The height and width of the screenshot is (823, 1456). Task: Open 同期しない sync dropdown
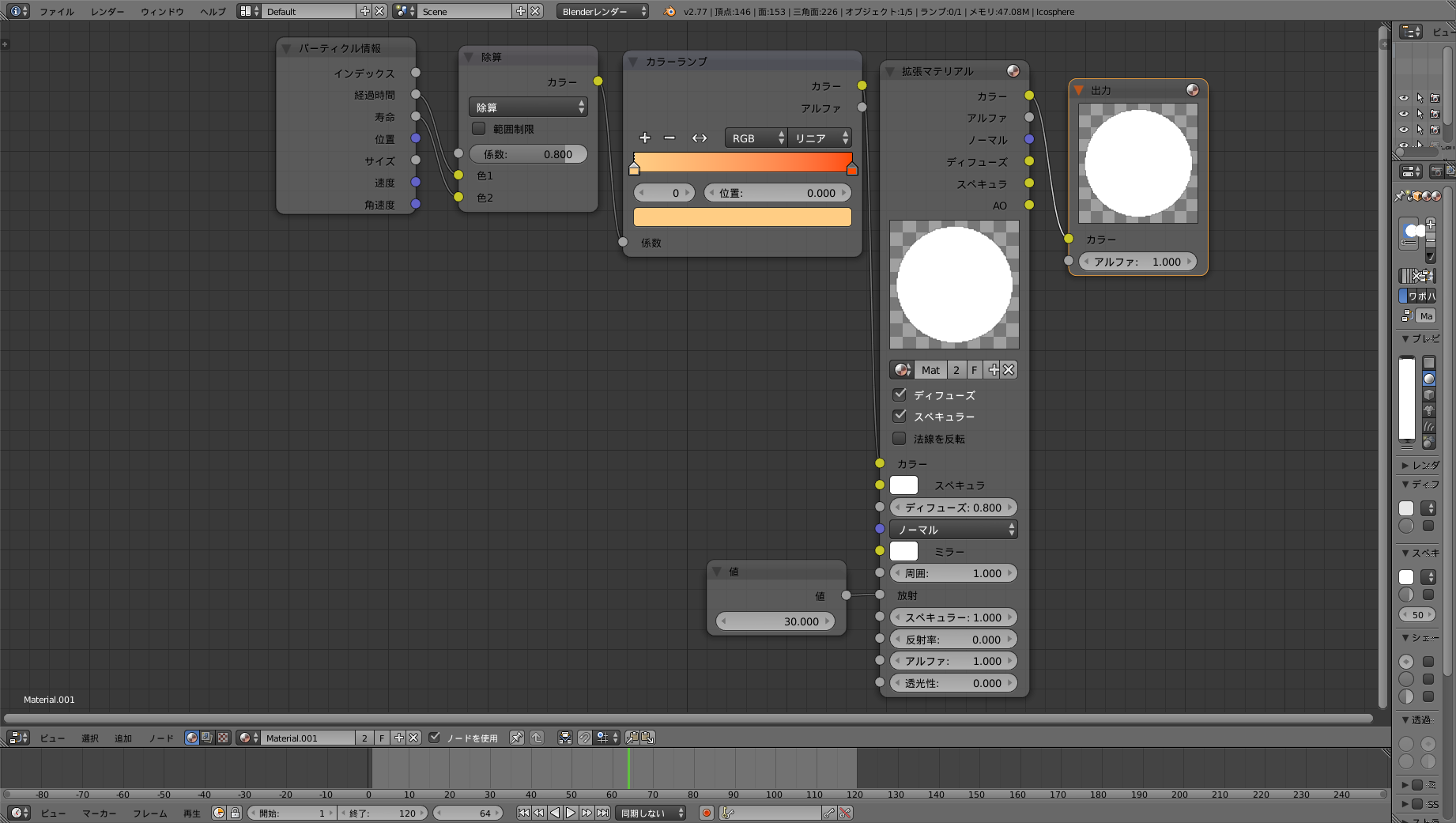(x=651, y=813)
